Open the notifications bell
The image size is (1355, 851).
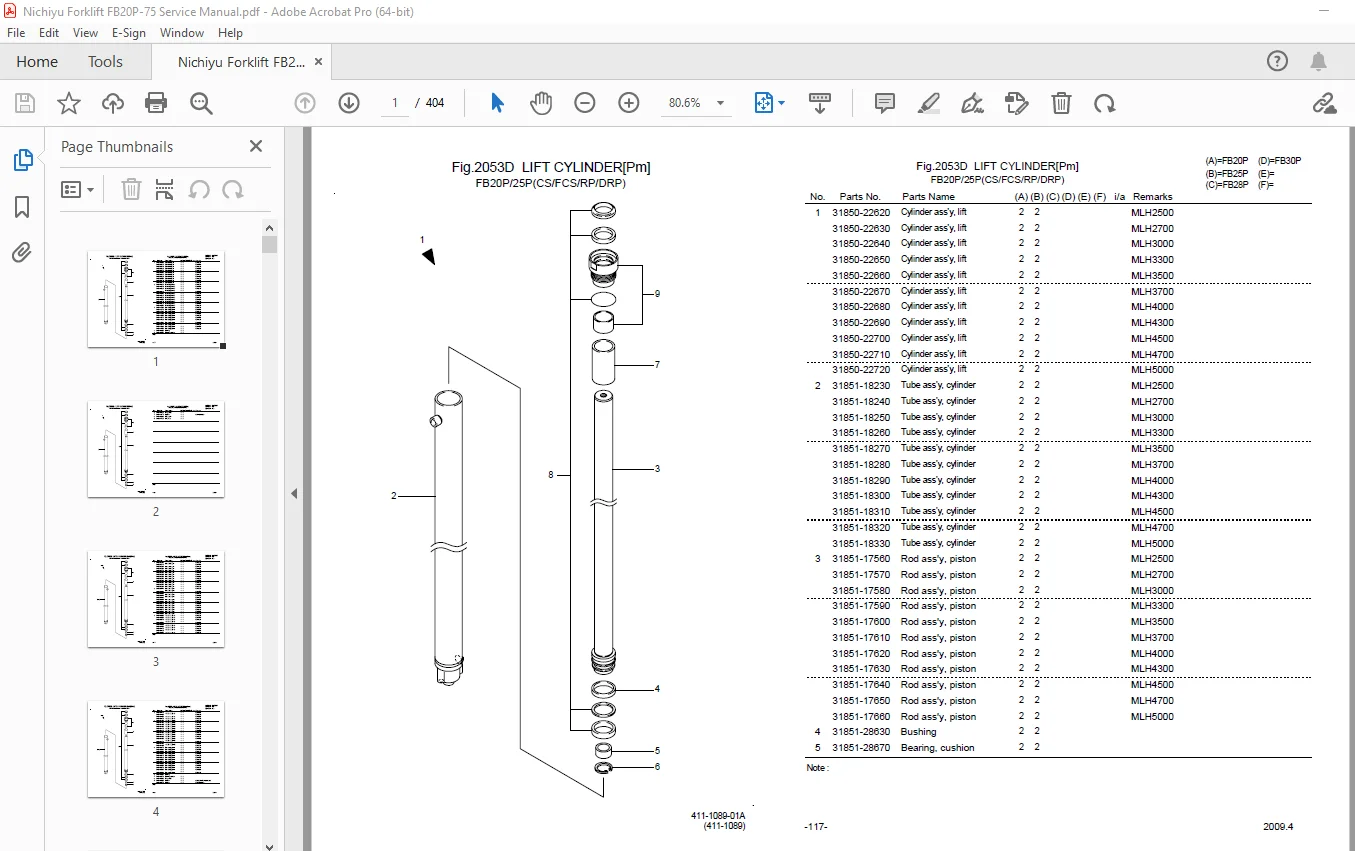1319,61
